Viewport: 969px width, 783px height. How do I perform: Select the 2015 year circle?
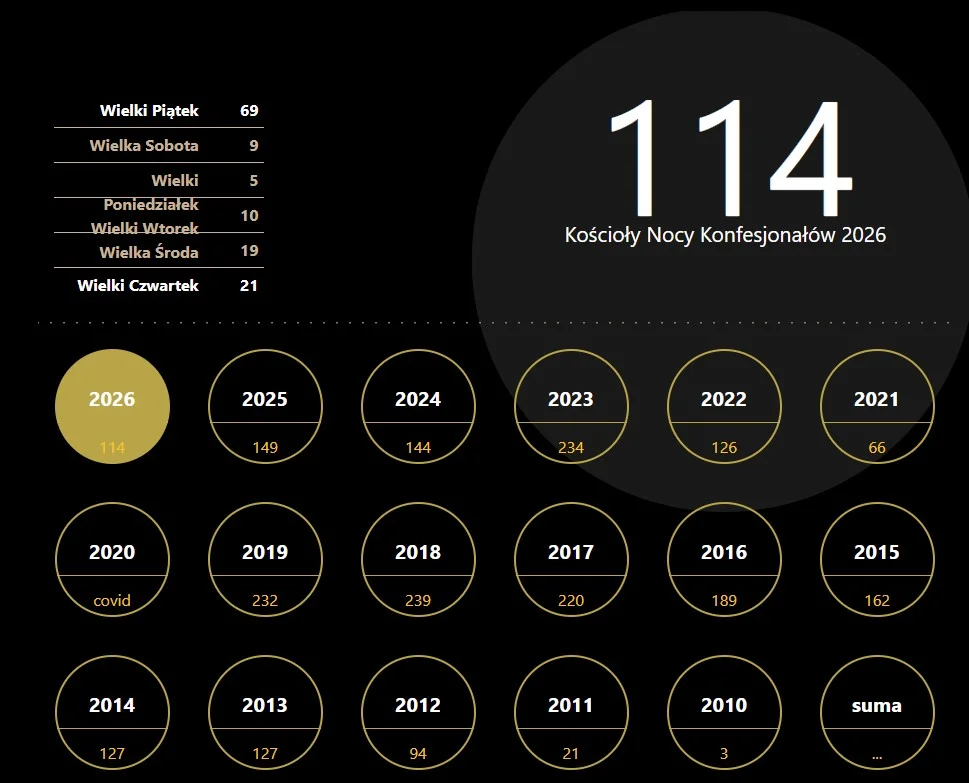pos(877,559)
